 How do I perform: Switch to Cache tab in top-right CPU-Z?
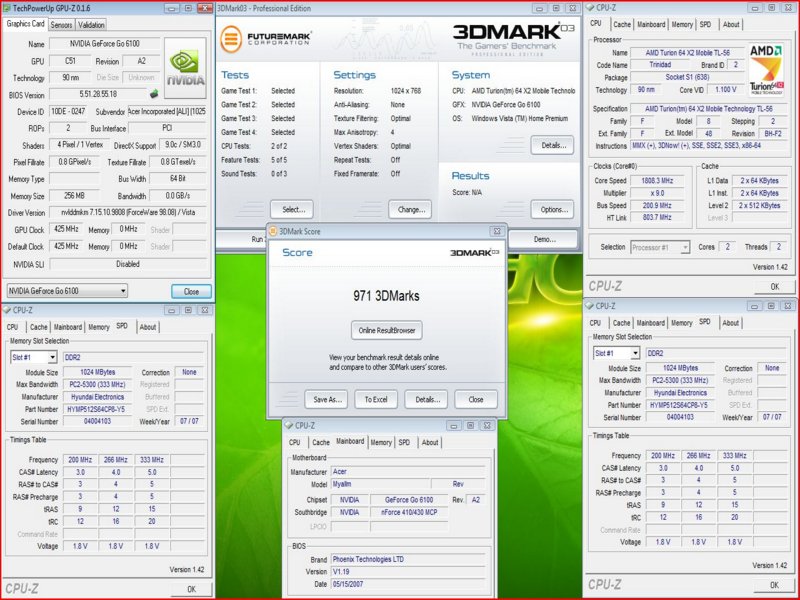621,24
